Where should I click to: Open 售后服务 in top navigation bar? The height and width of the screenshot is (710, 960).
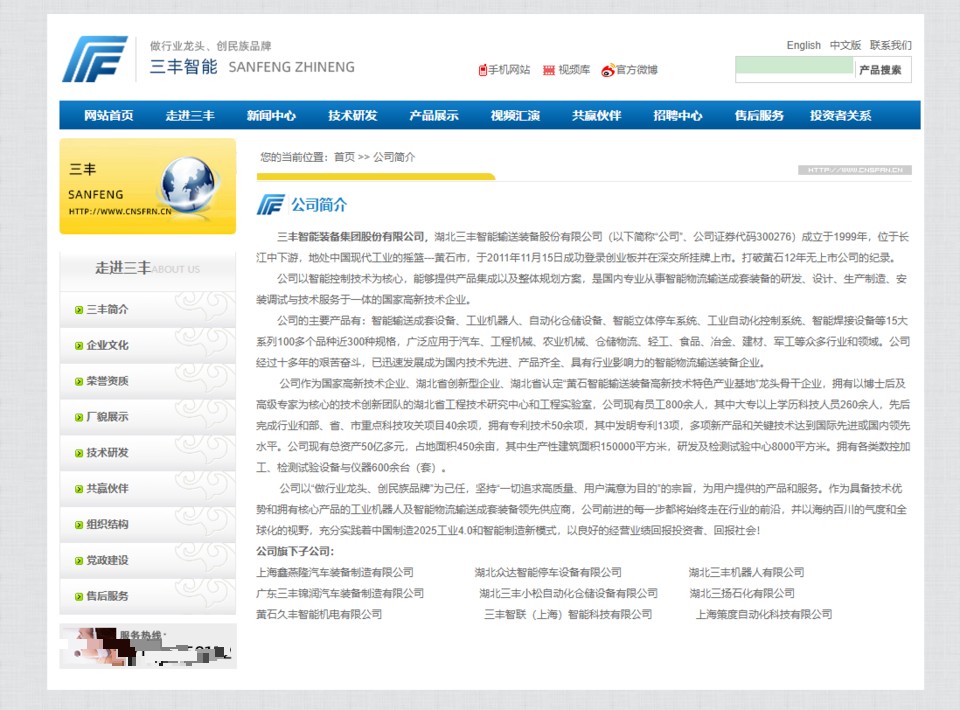759,115
